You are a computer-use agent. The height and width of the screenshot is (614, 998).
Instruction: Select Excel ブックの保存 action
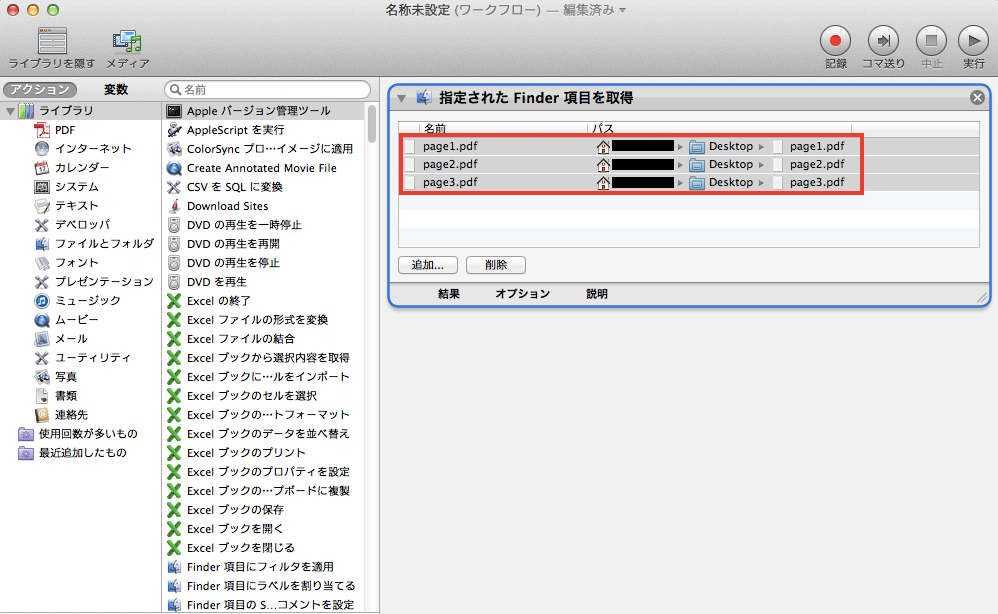tap(264, 510)
